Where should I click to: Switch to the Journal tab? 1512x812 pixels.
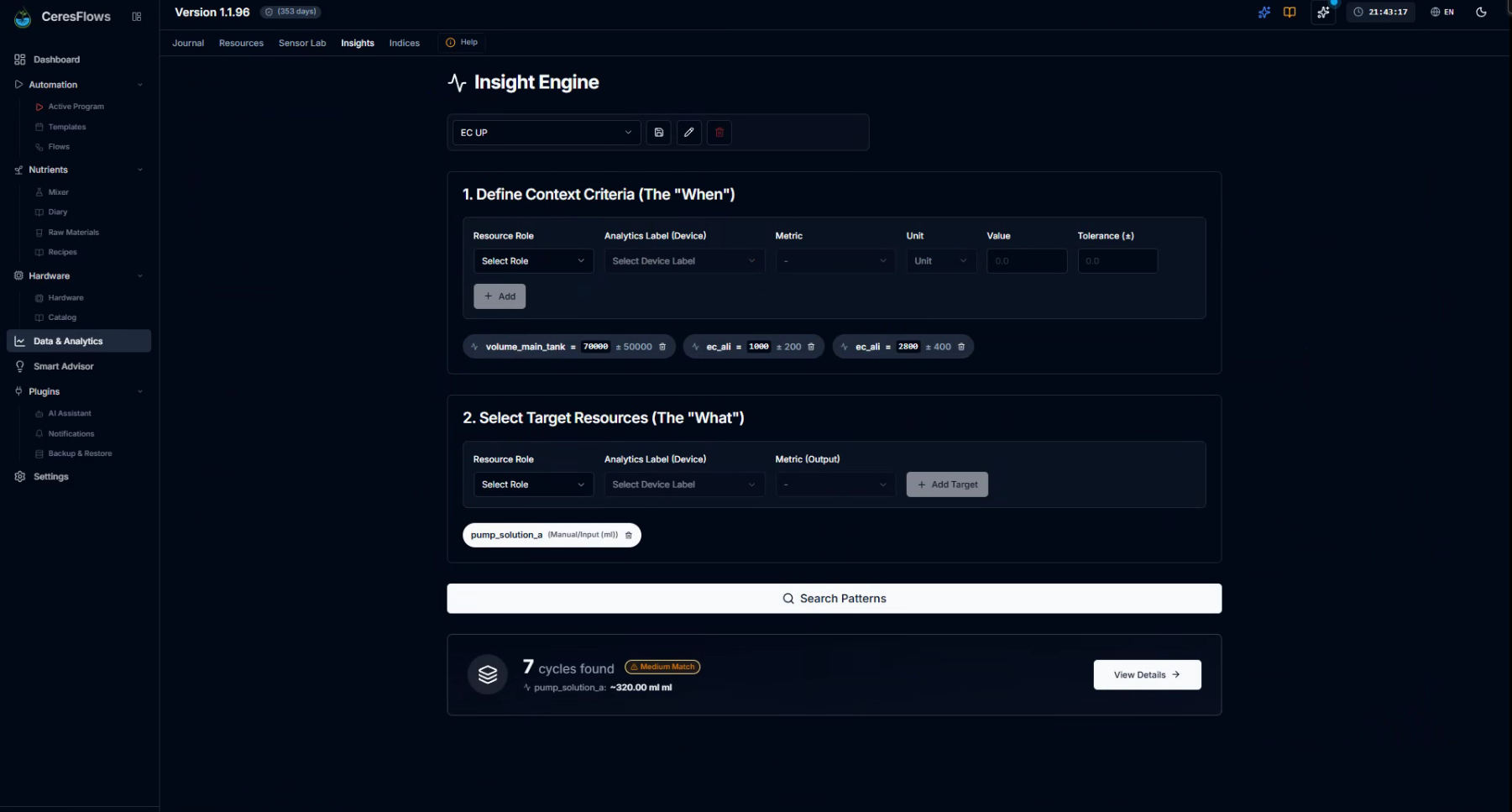[x=188, y=43]
